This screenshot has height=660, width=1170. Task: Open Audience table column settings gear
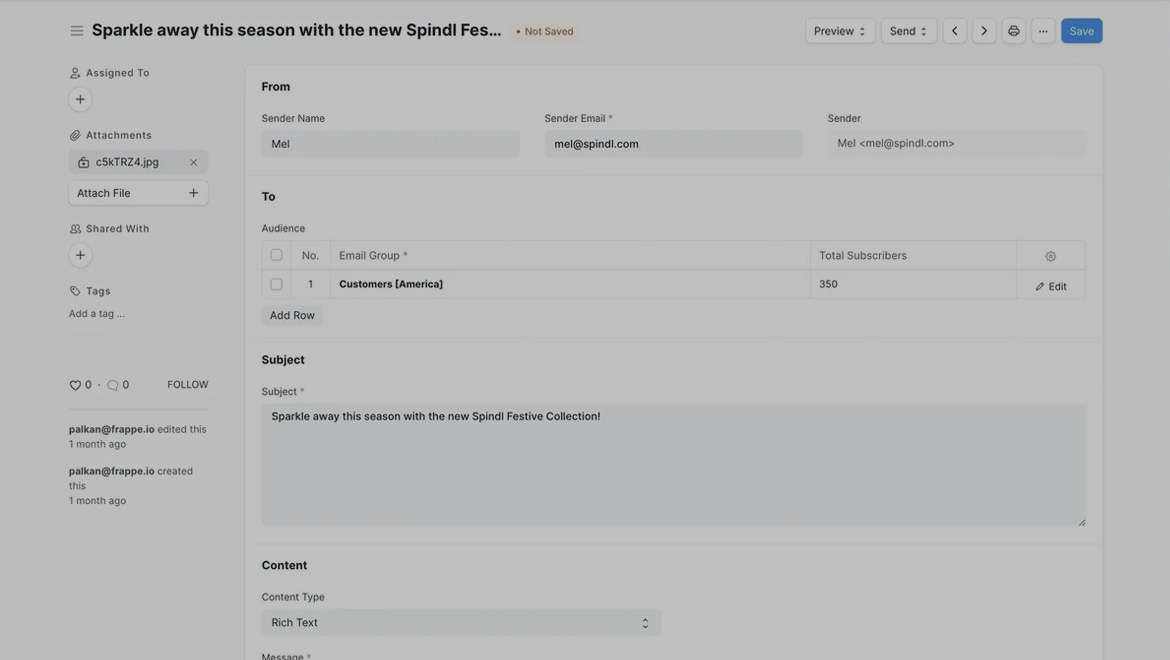(1050, 256)
